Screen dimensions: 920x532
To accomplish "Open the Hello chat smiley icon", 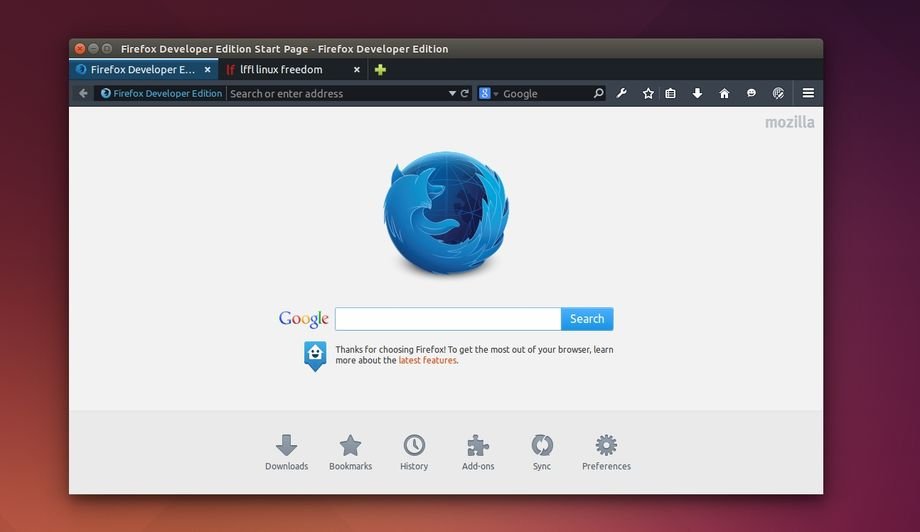I will pos(751,93).
